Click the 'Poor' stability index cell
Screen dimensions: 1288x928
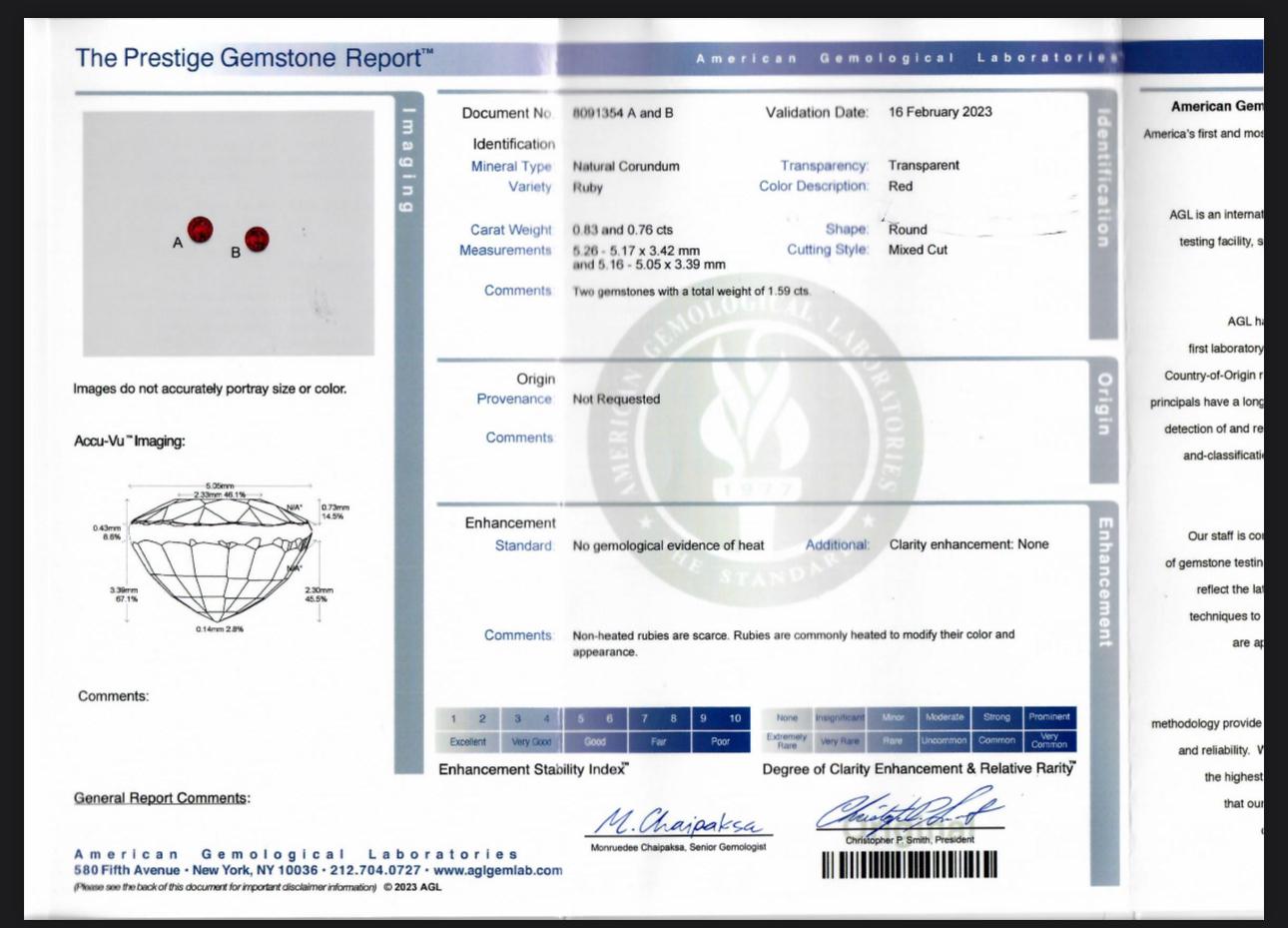(x=721, y=742)
